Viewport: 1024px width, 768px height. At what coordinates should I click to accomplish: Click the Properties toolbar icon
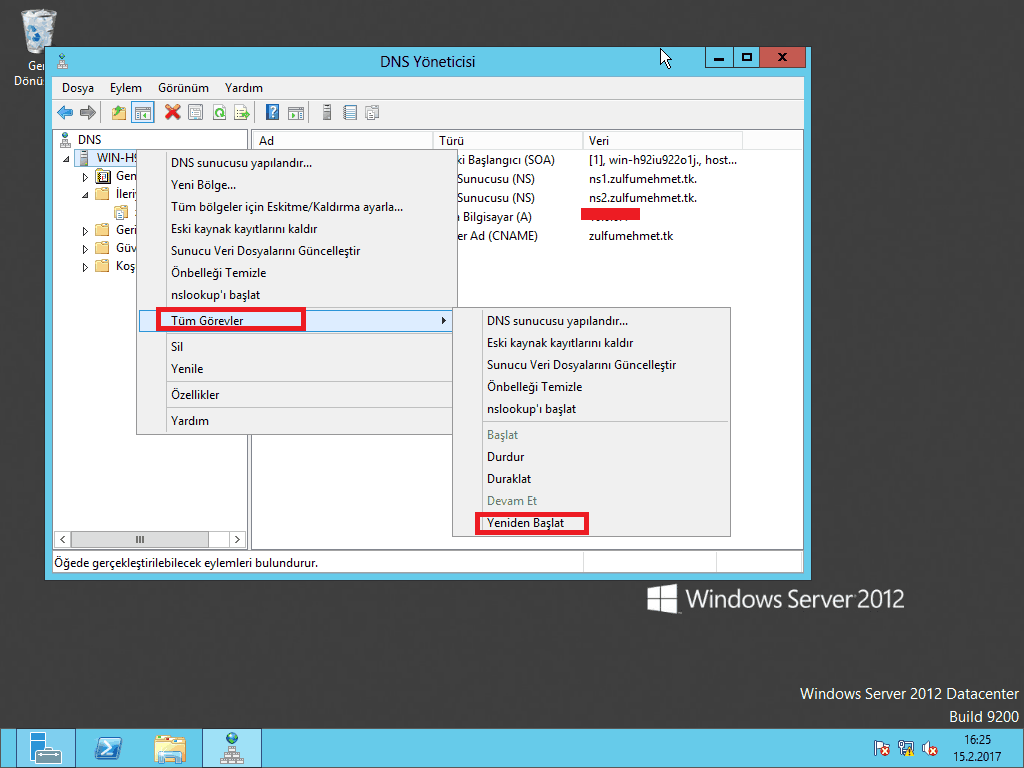(x=196, y=113)
